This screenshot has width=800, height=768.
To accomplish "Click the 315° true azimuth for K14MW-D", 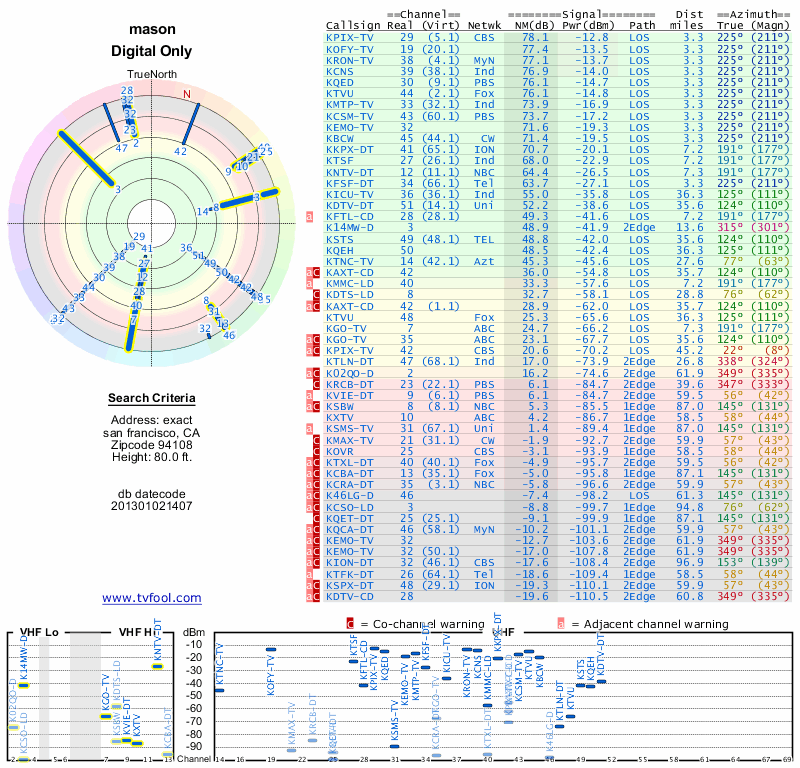I will coord(730,227).
